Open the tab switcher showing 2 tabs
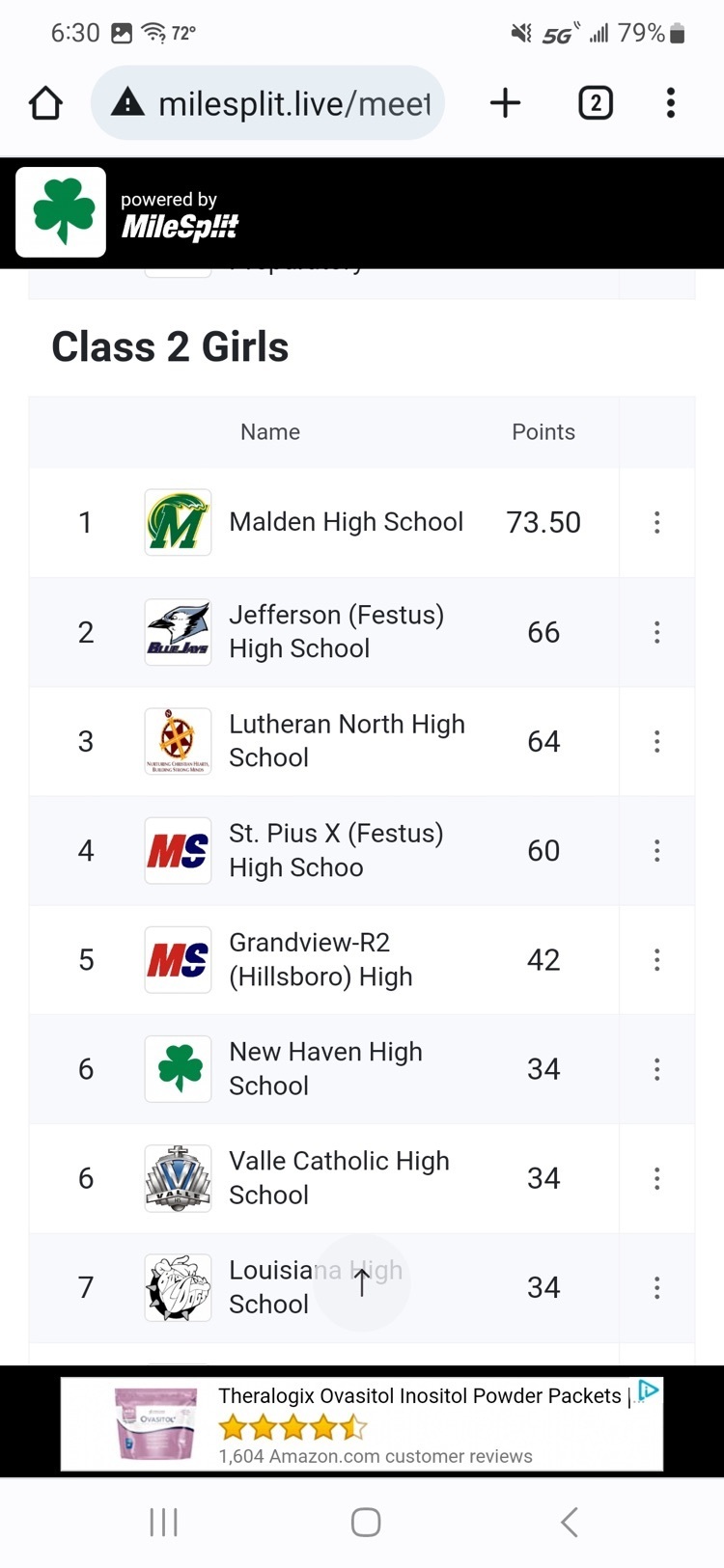 pyautogui.click(x=596, y=103)
